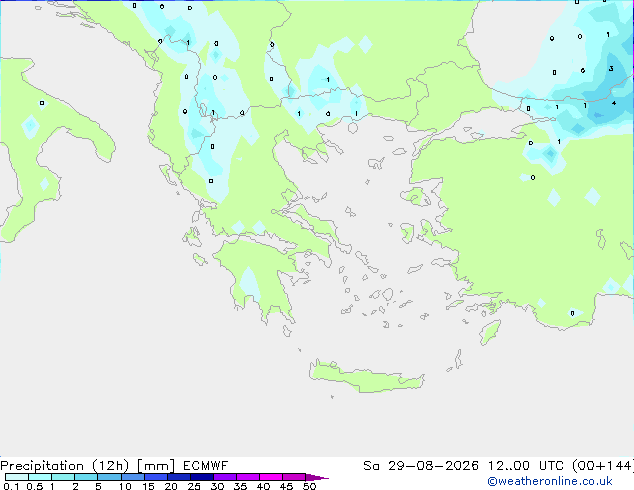This screenshot has height=490, width=634.
Task: Pick the legend swatch between 20 and 25
Action: click(178, 477)
